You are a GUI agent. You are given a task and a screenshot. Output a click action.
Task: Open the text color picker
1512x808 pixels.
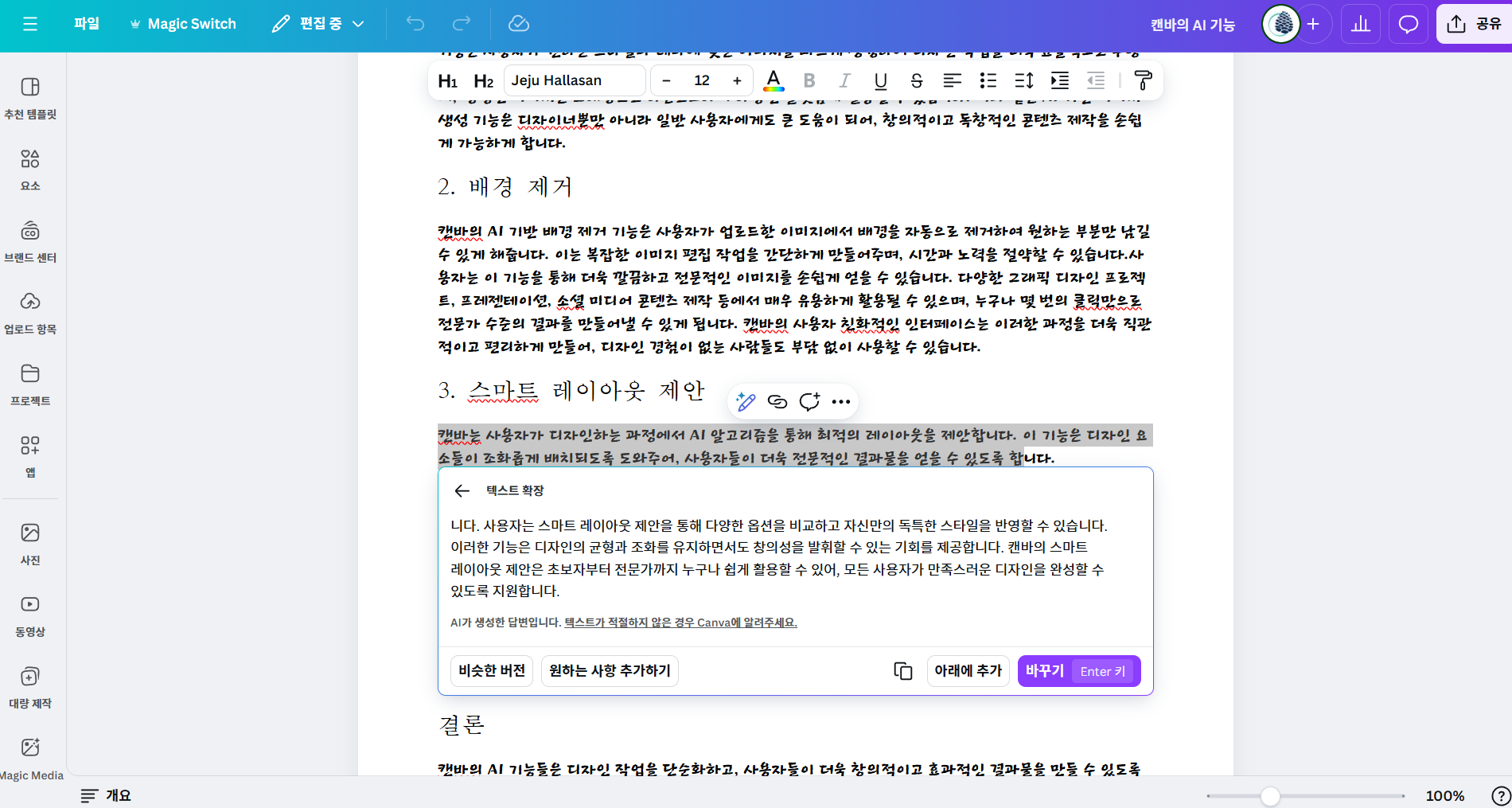pos(774,80)
